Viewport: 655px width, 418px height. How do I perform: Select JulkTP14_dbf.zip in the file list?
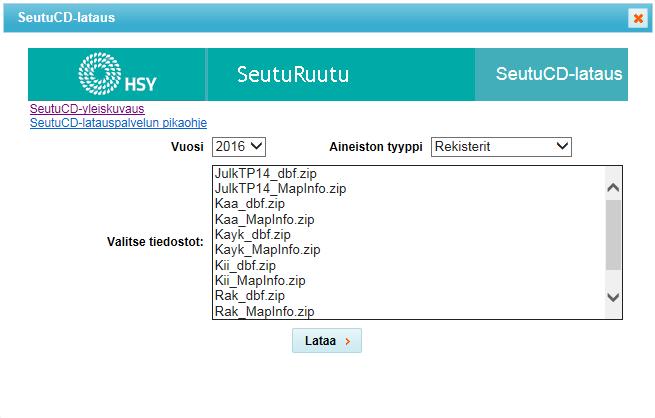point(409,173)
